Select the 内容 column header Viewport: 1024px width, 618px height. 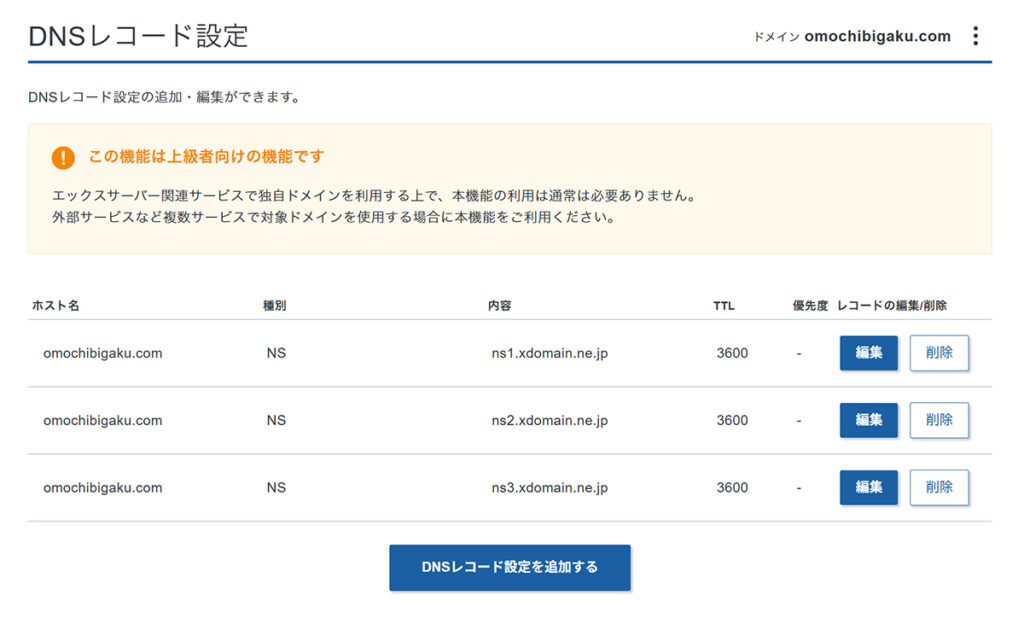tap(499, 305)
